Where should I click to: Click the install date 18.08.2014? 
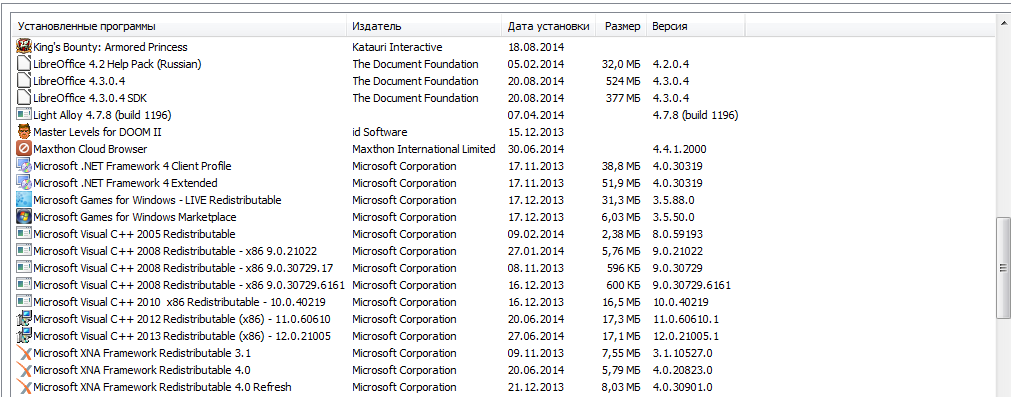[x=536, y=47]
